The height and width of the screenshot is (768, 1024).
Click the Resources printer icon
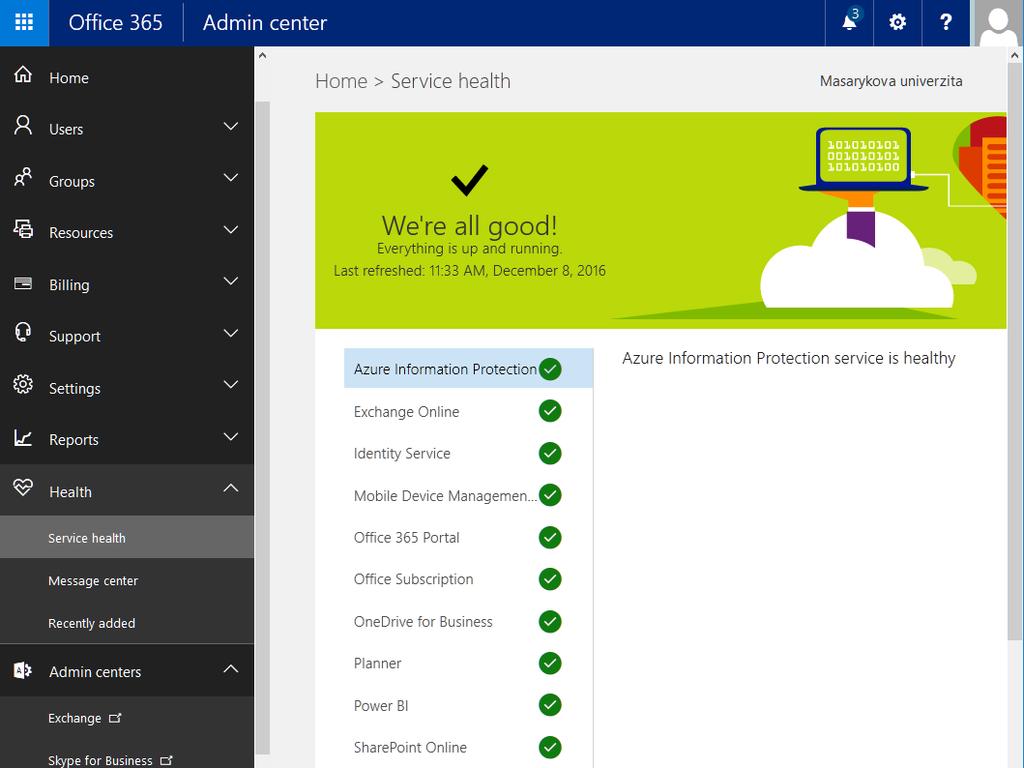pyautogui.click(x=23, y=229)
